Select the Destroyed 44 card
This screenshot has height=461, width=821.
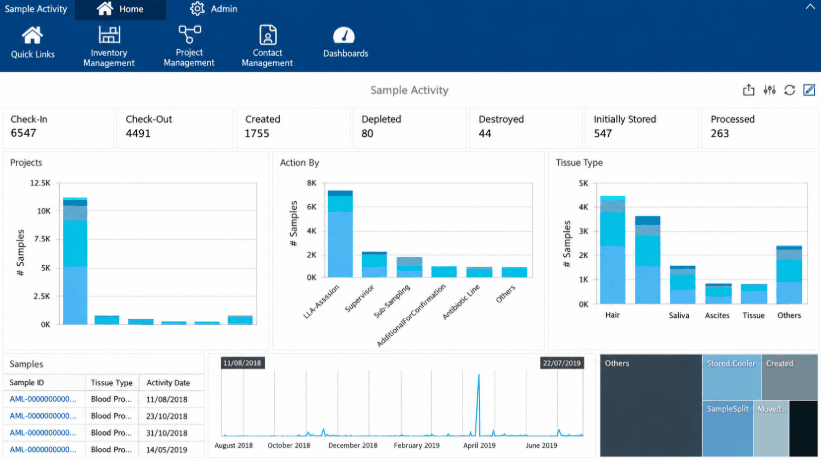525,127
